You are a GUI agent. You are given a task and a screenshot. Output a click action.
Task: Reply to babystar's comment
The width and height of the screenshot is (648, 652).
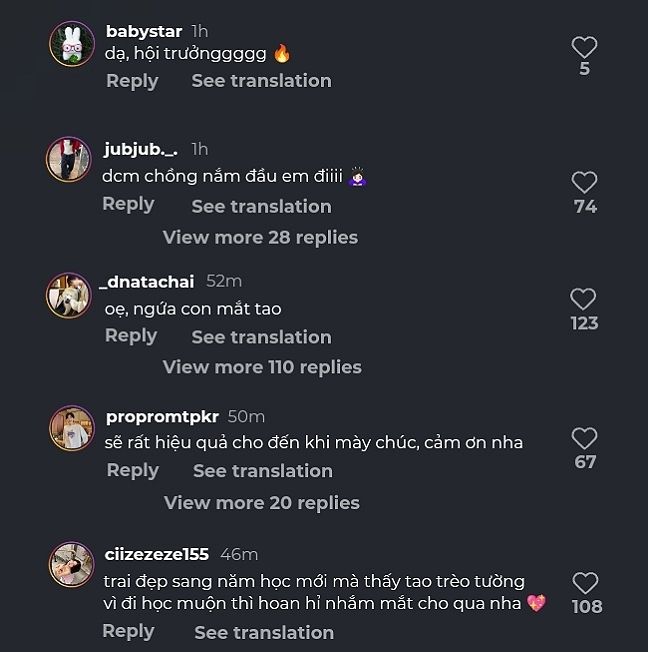[x=132, y=81]
